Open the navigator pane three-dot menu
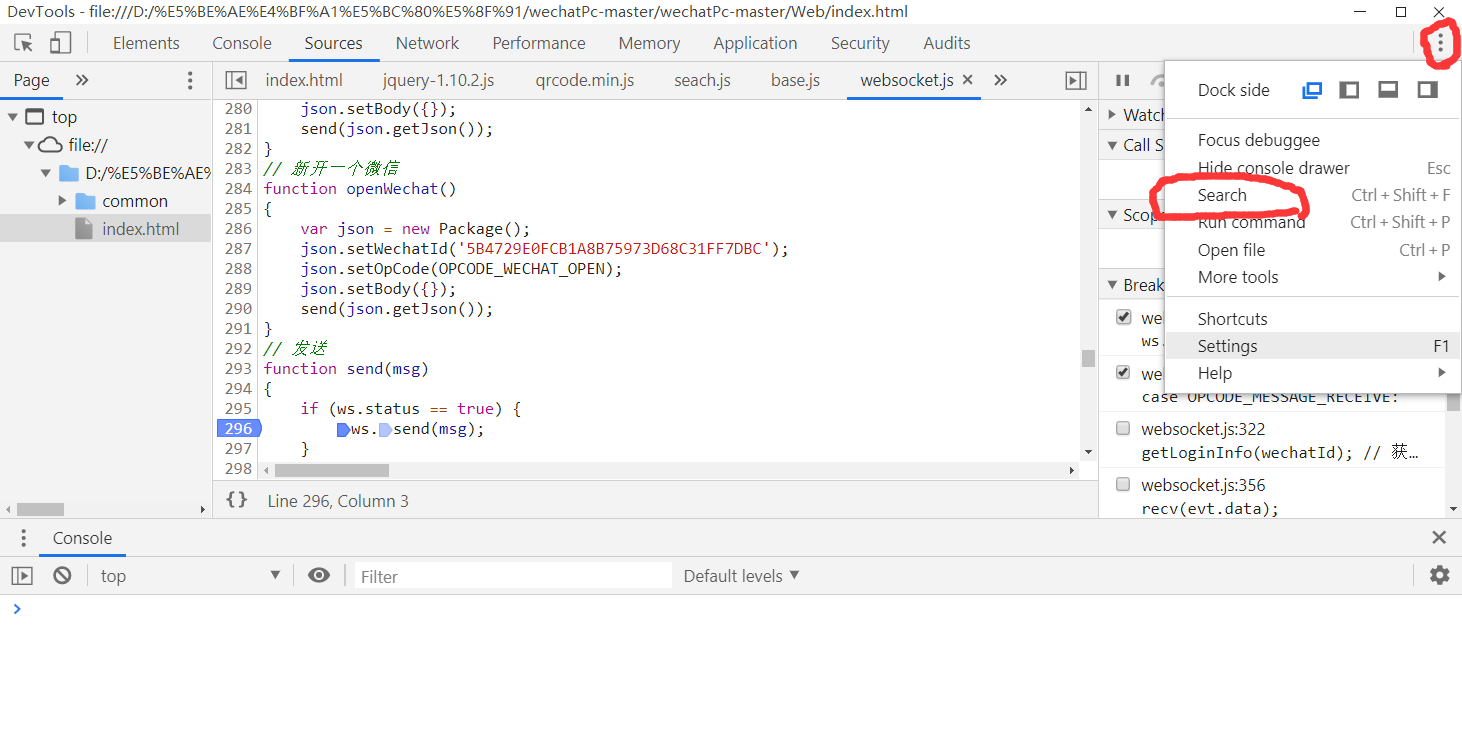Image resolution: width=1462 pixels, height=730 pixels. pos(190,81)
